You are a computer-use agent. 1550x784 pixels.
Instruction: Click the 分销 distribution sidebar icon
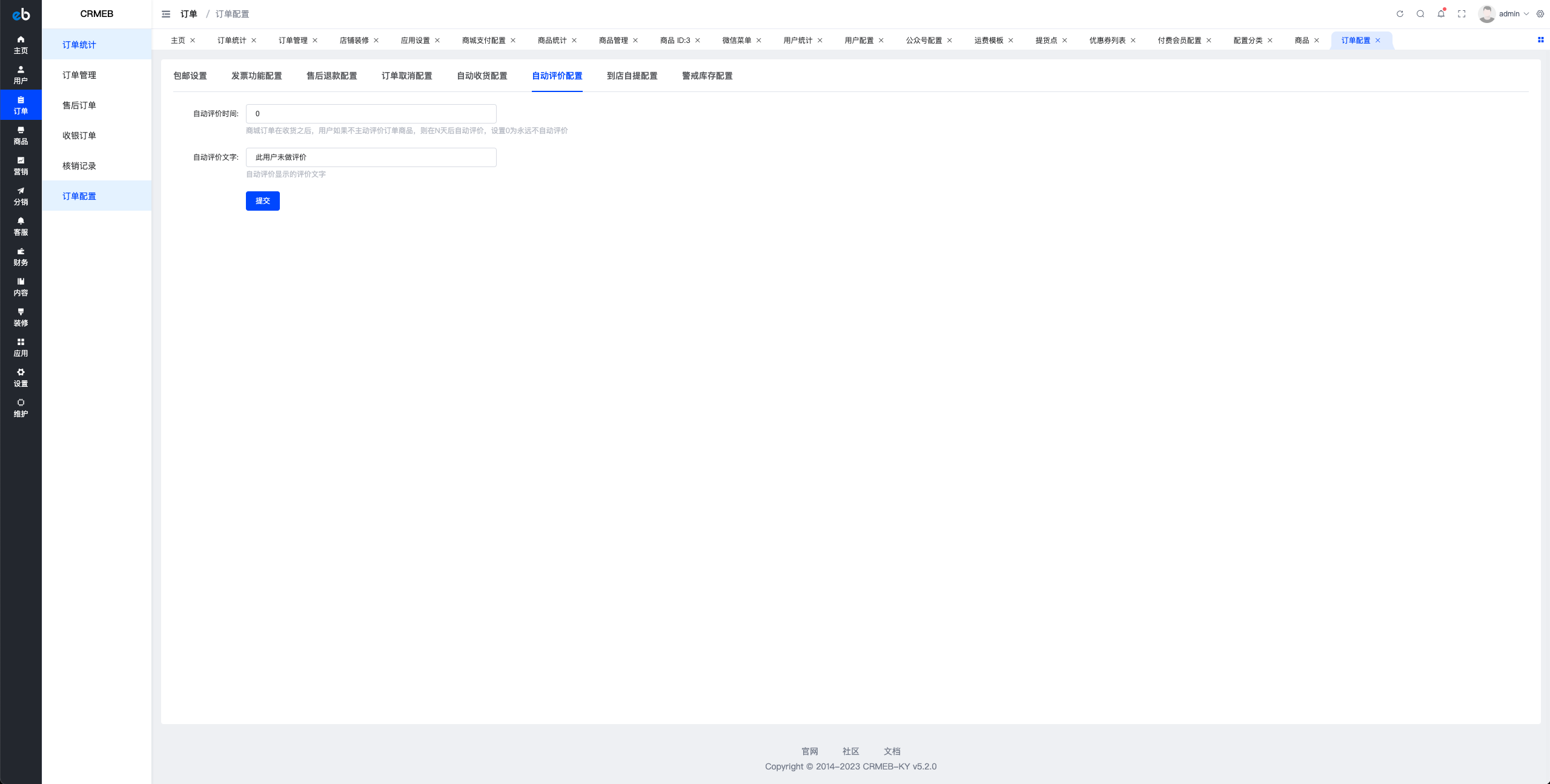point(21,196)
